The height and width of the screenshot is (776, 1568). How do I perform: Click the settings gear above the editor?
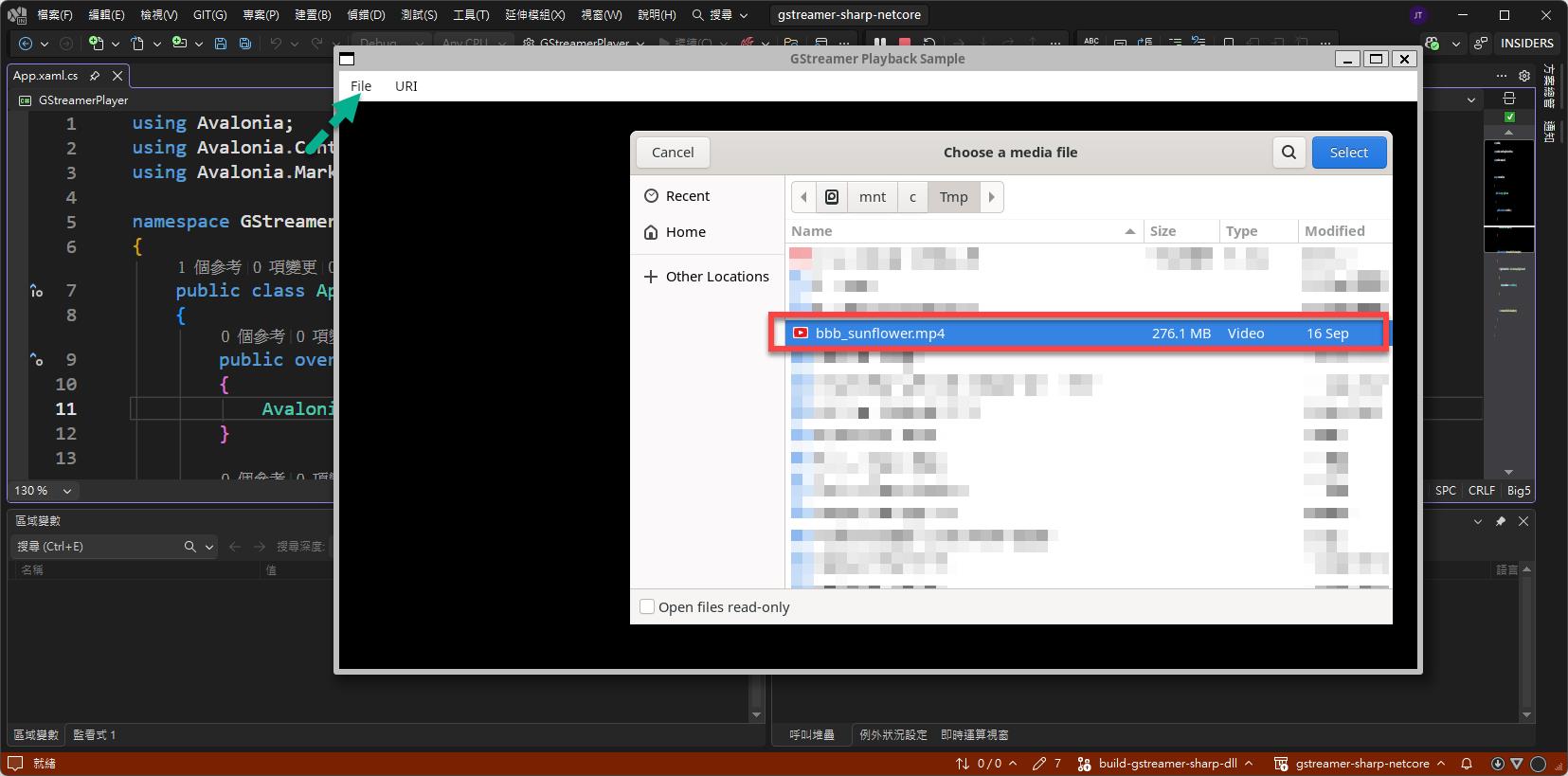pyautogui.click(x=1523, y=76)
